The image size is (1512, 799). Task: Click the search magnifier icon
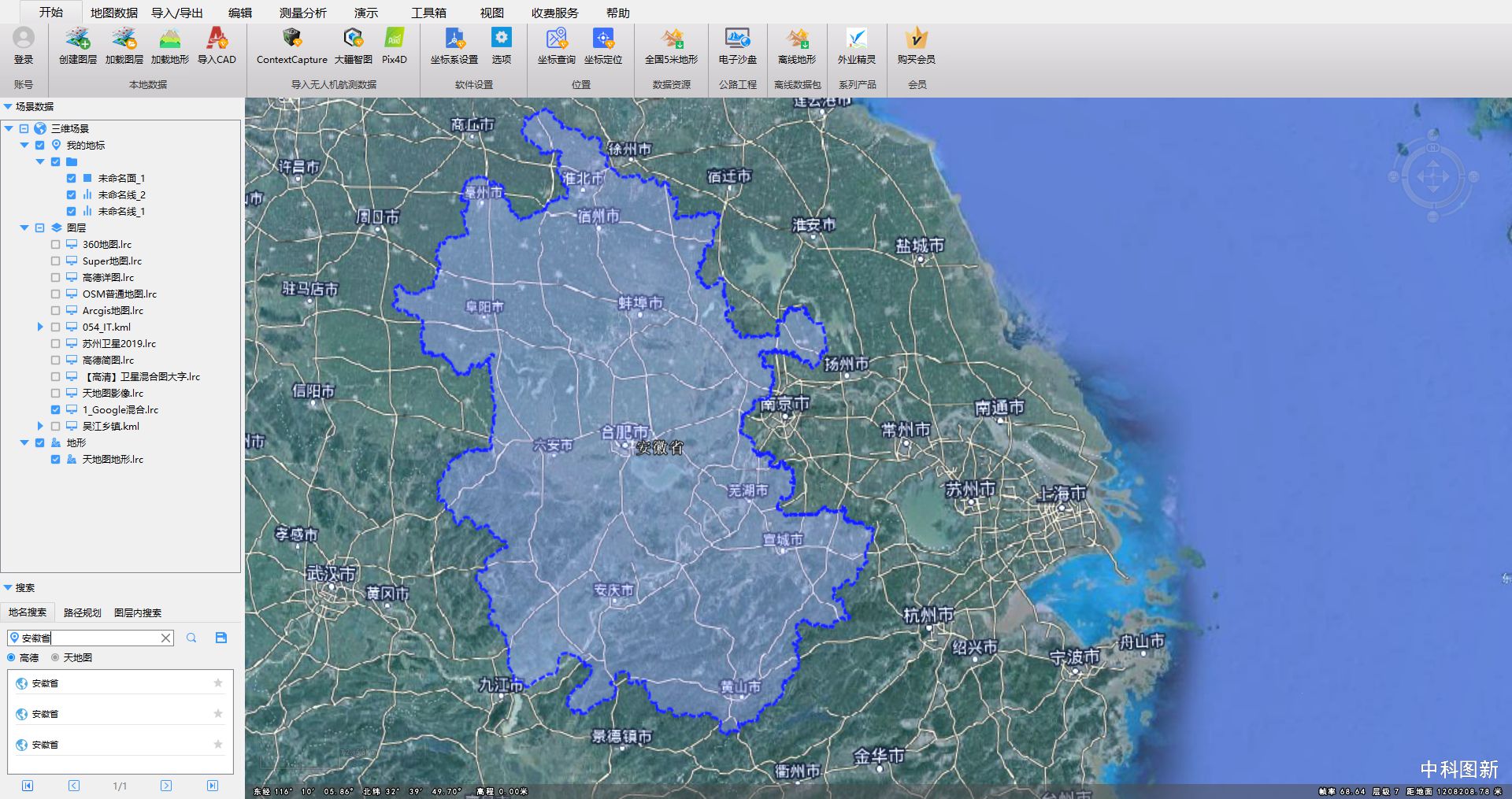coord(191,638)
